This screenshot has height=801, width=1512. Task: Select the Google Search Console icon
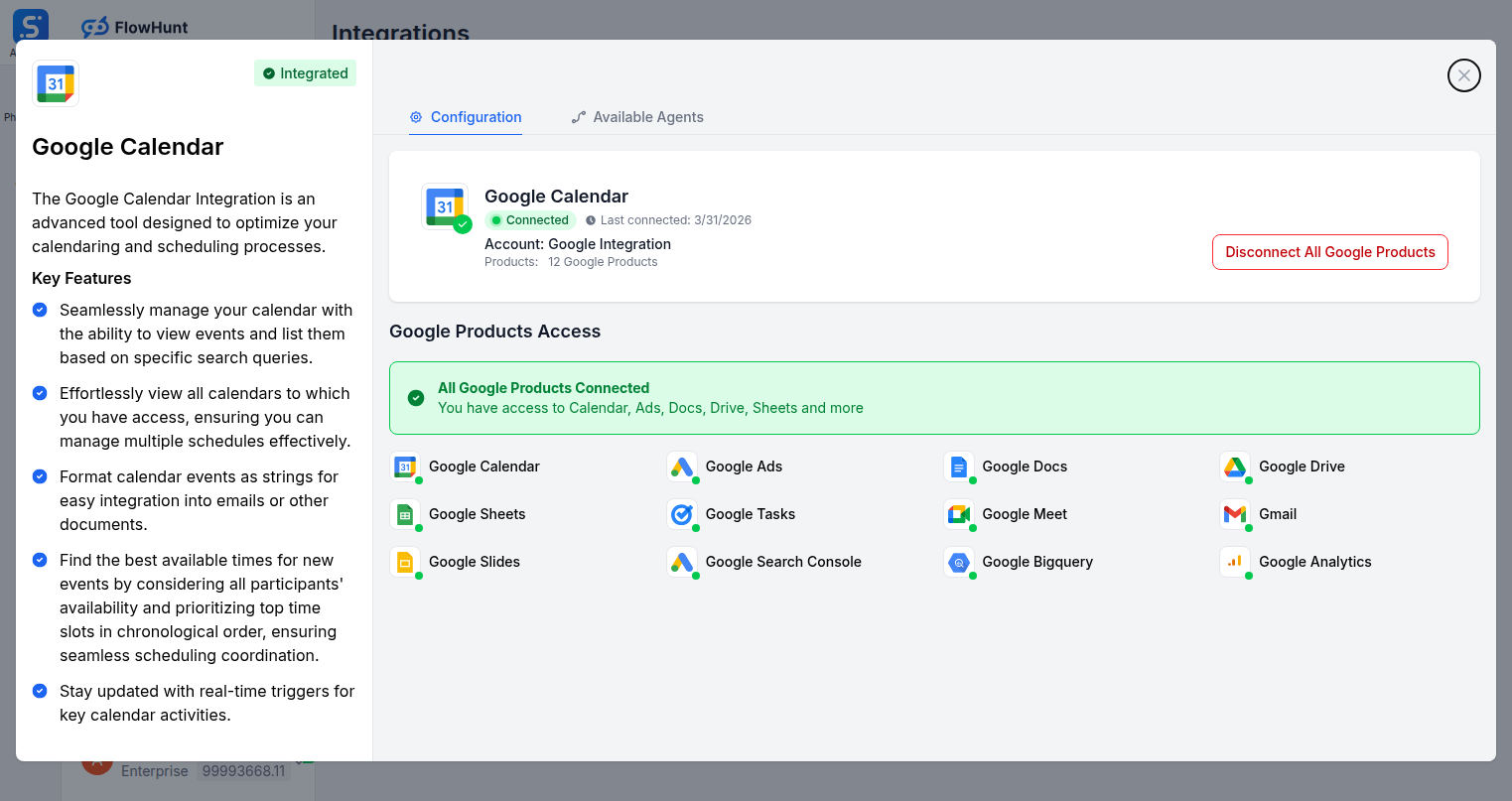(x=682, y=562)
